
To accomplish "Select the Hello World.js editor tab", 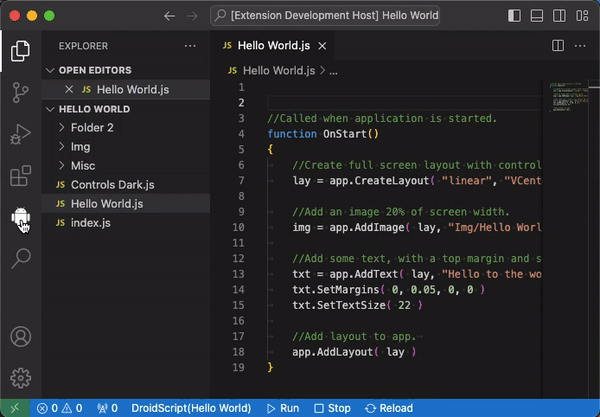I will click(x=273, y=46).
